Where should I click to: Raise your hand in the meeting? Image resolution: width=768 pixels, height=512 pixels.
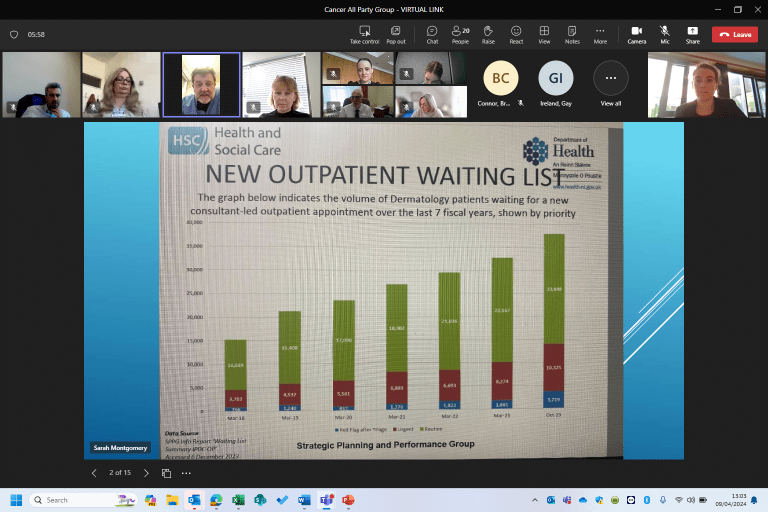488,35
